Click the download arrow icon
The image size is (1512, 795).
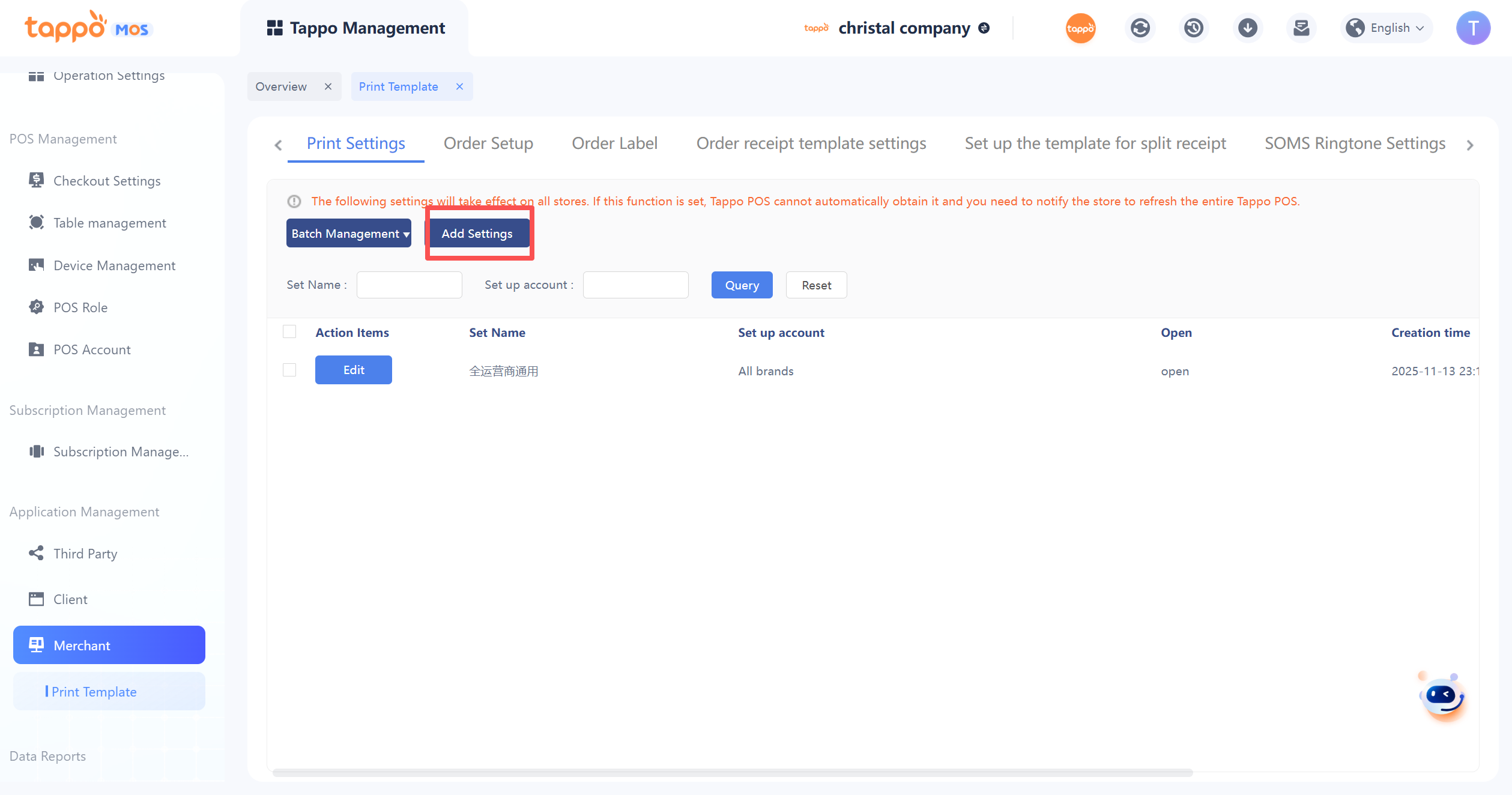coord(1248,28)
